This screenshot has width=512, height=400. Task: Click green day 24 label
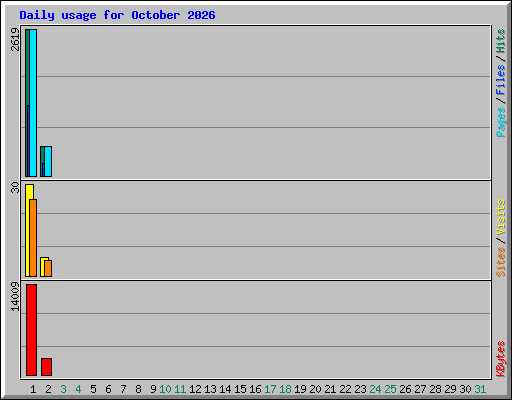(375, 389)
